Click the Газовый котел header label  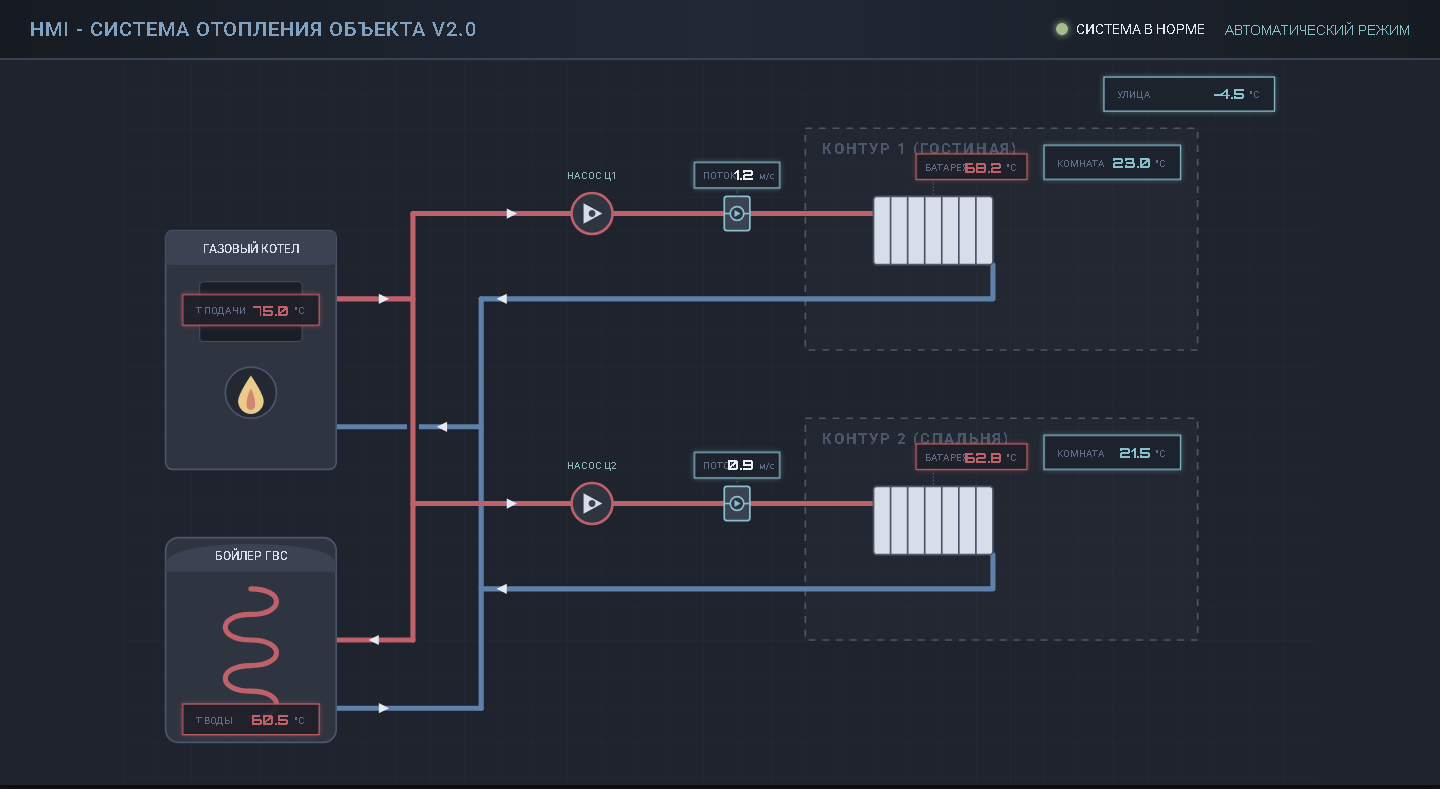pos(250,248)
